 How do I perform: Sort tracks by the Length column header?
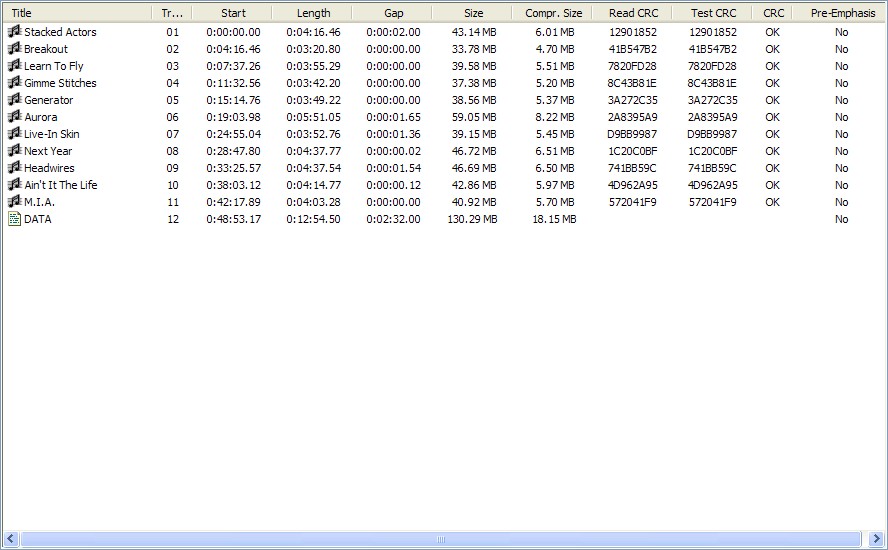tap(312, 13)
